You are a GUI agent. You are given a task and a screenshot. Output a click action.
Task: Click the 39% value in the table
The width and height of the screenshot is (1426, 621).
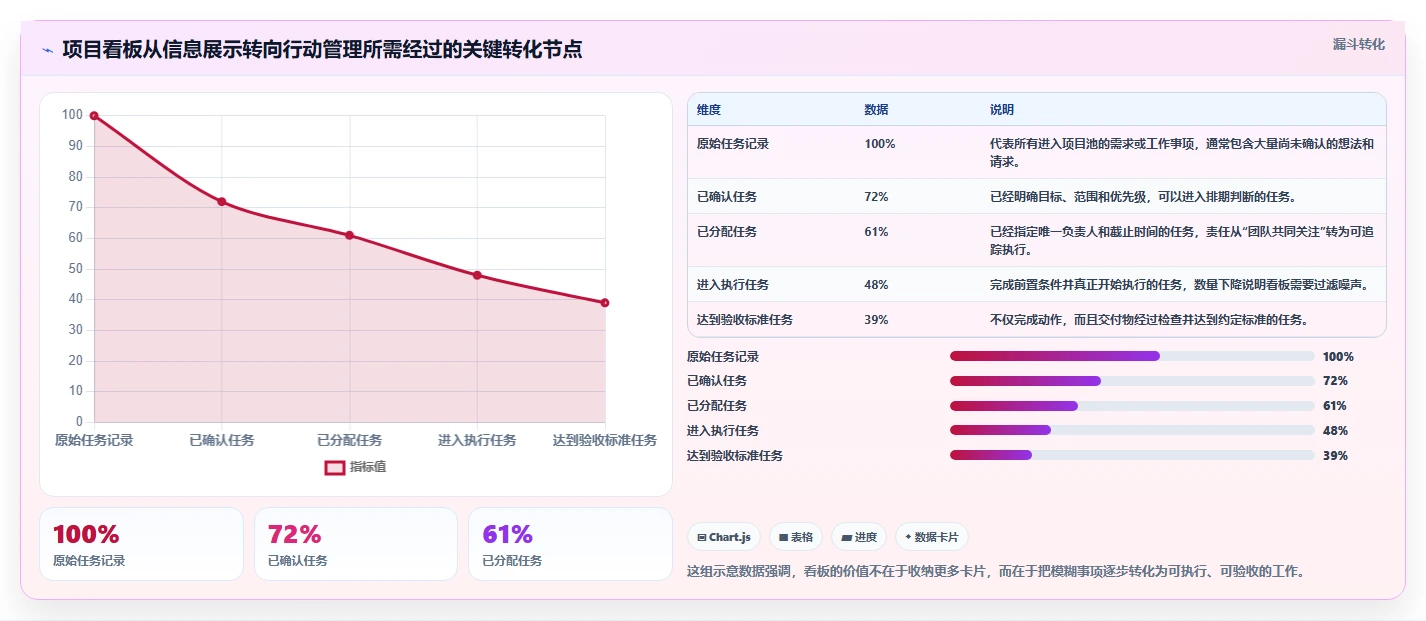tap(876, 320)
